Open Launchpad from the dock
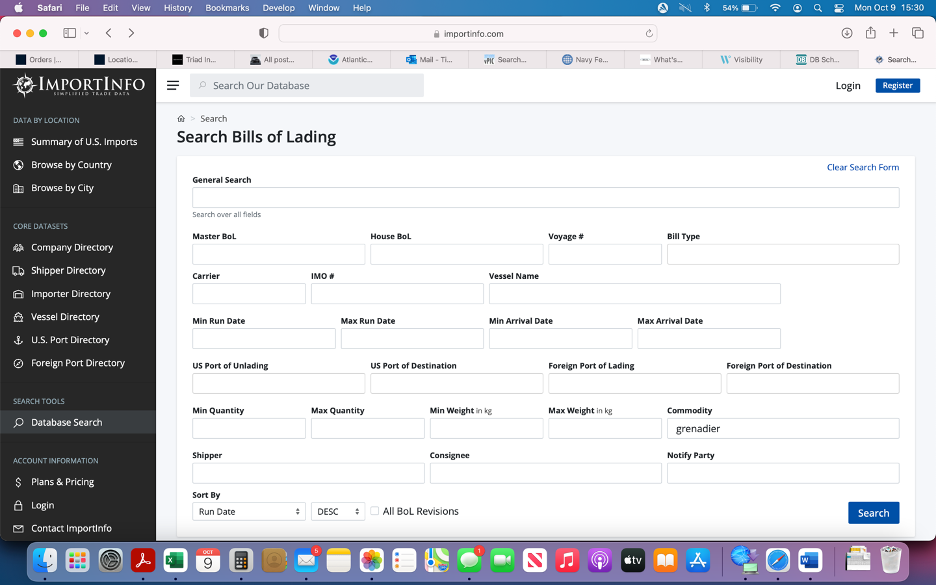The image size is (936, 586). pyautogui.click(x=78, y=560)
